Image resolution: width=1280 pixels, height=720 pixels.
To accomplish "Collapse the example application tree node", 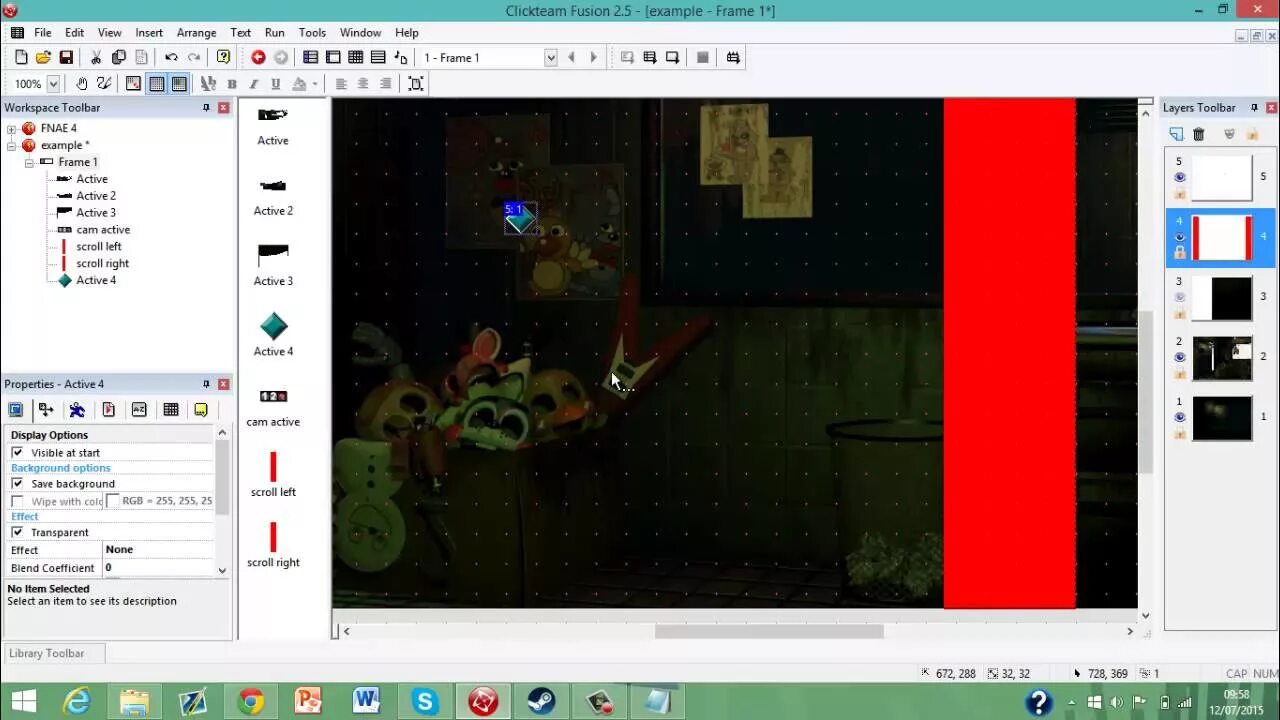I will [x=12, y=146].
